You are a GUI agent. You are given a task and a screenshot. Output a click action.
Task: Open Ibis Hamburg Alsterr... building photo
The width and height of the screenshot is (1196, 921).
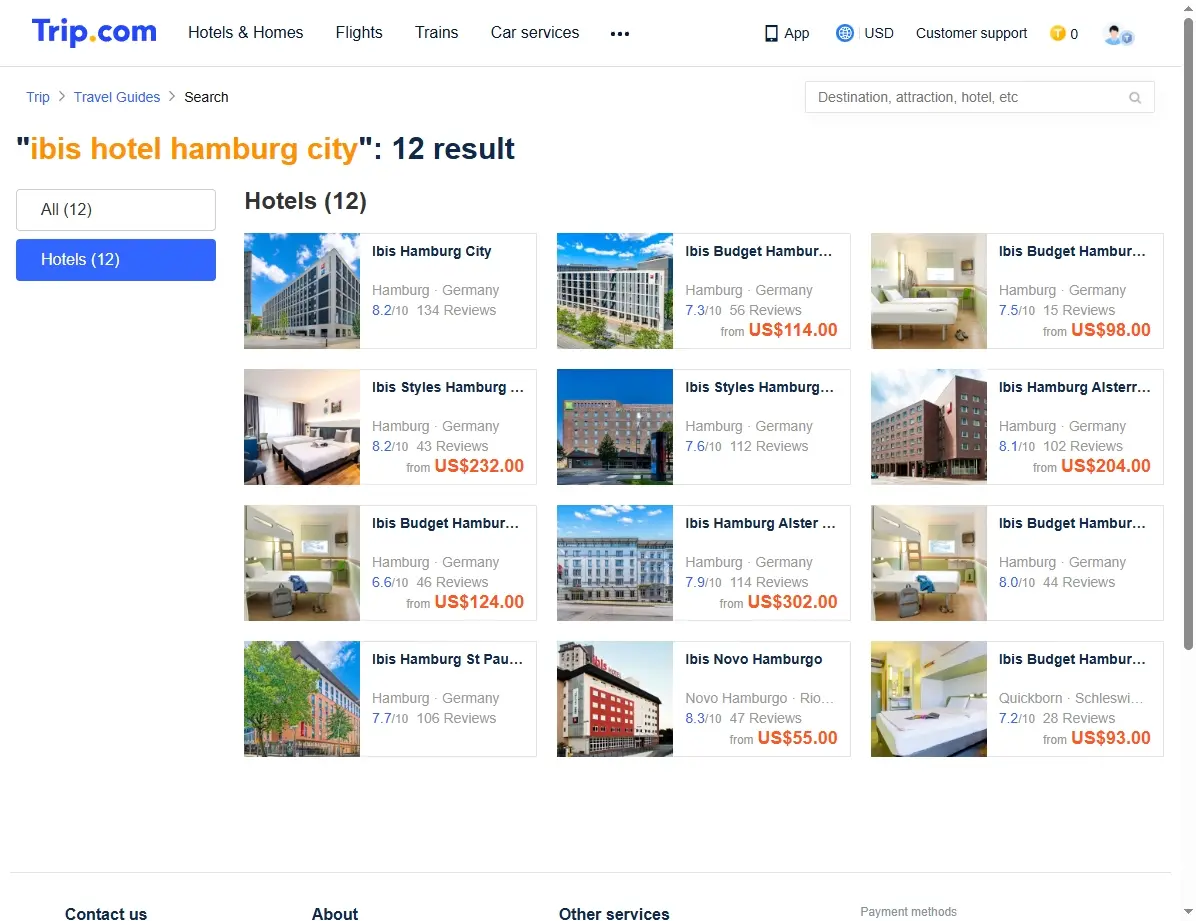coord(929,427)
